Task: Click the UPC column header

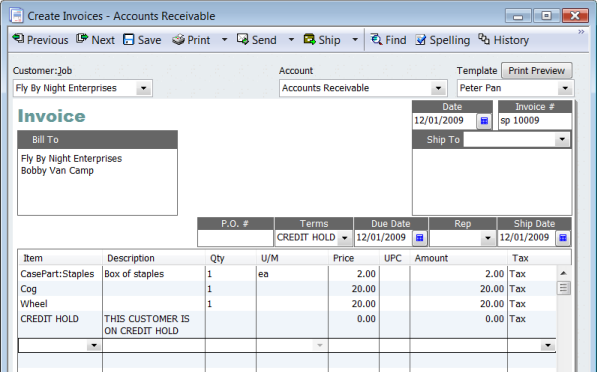Action: pos(394,258)
